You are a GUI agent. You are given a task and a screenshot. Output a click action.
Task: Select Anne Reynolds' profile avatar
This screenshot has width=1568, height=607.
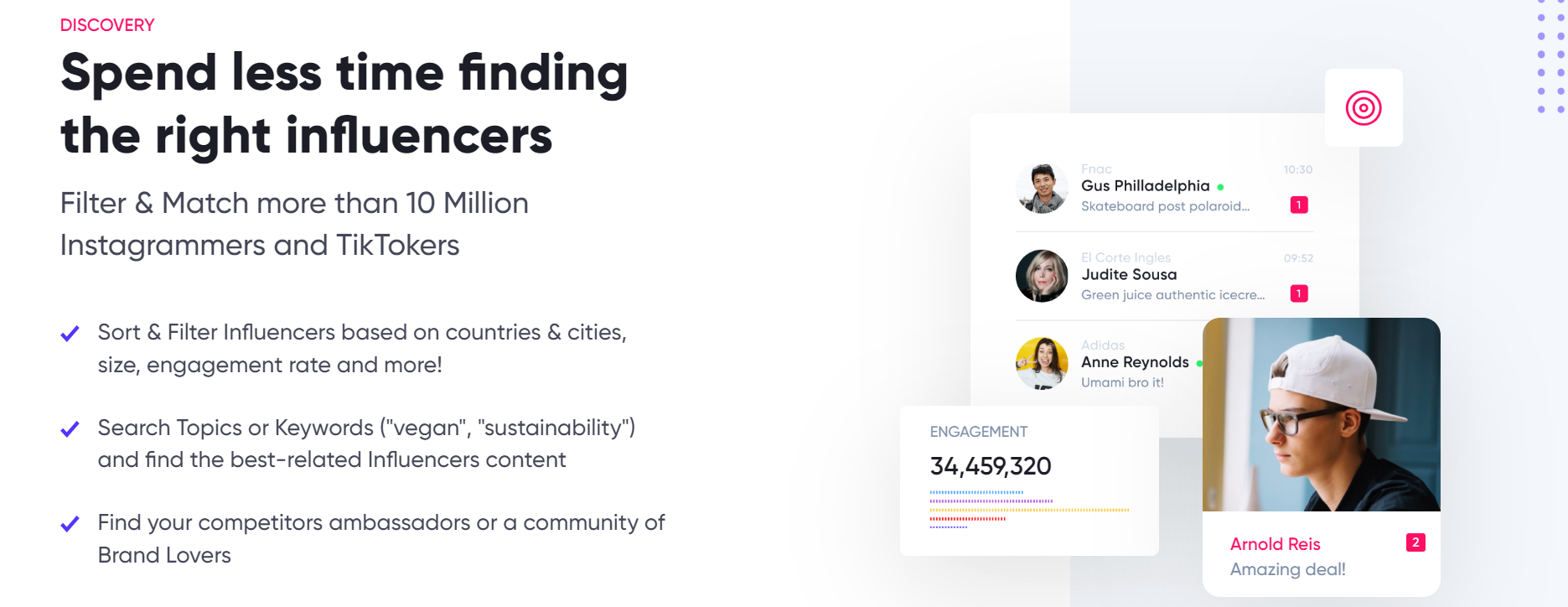[1042, 363]
